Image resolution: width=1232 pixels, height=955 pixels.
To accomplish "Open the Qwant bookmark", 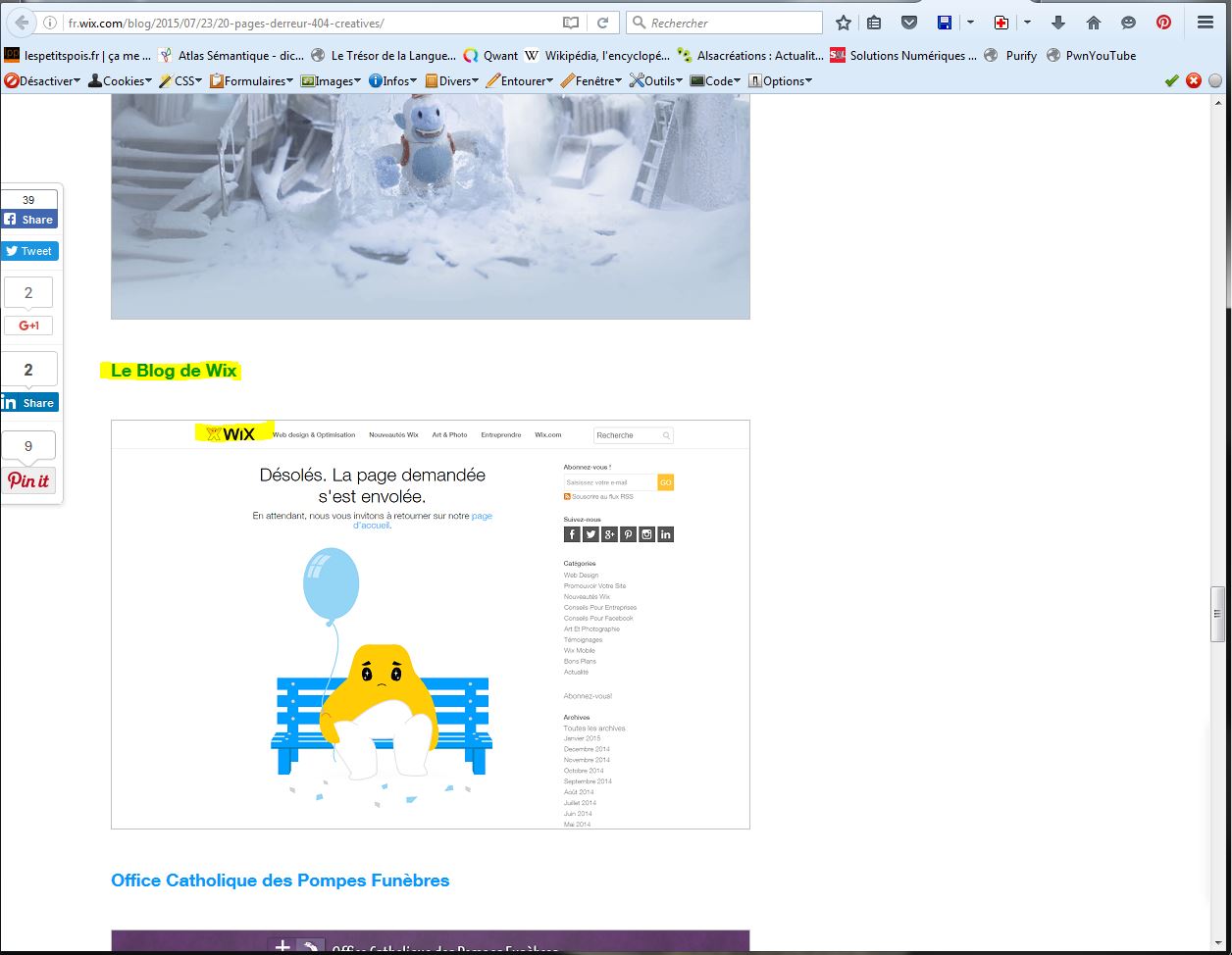I will tap(490, 56).
